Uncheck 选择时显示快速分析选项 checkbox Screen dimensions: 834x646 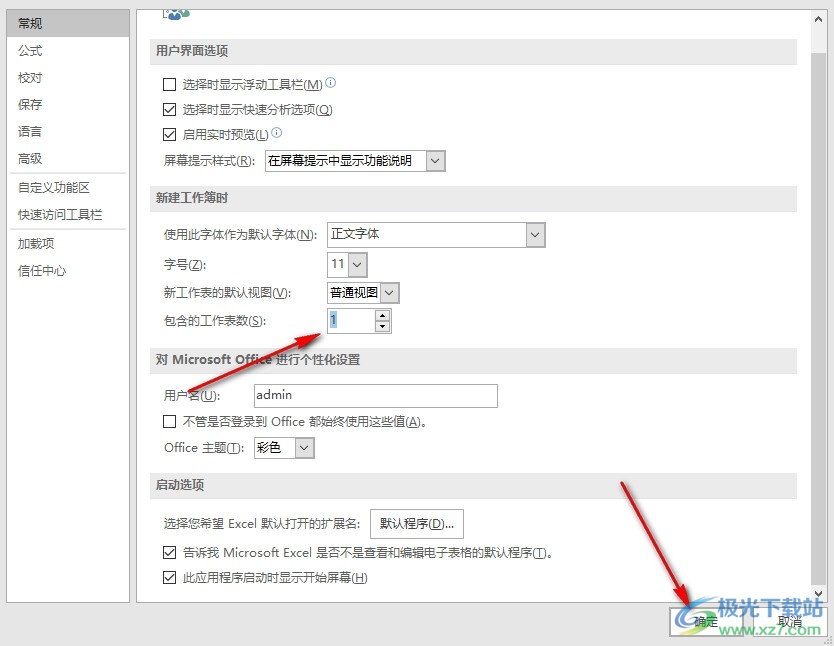pyautogui.click(x=169, y=110)
